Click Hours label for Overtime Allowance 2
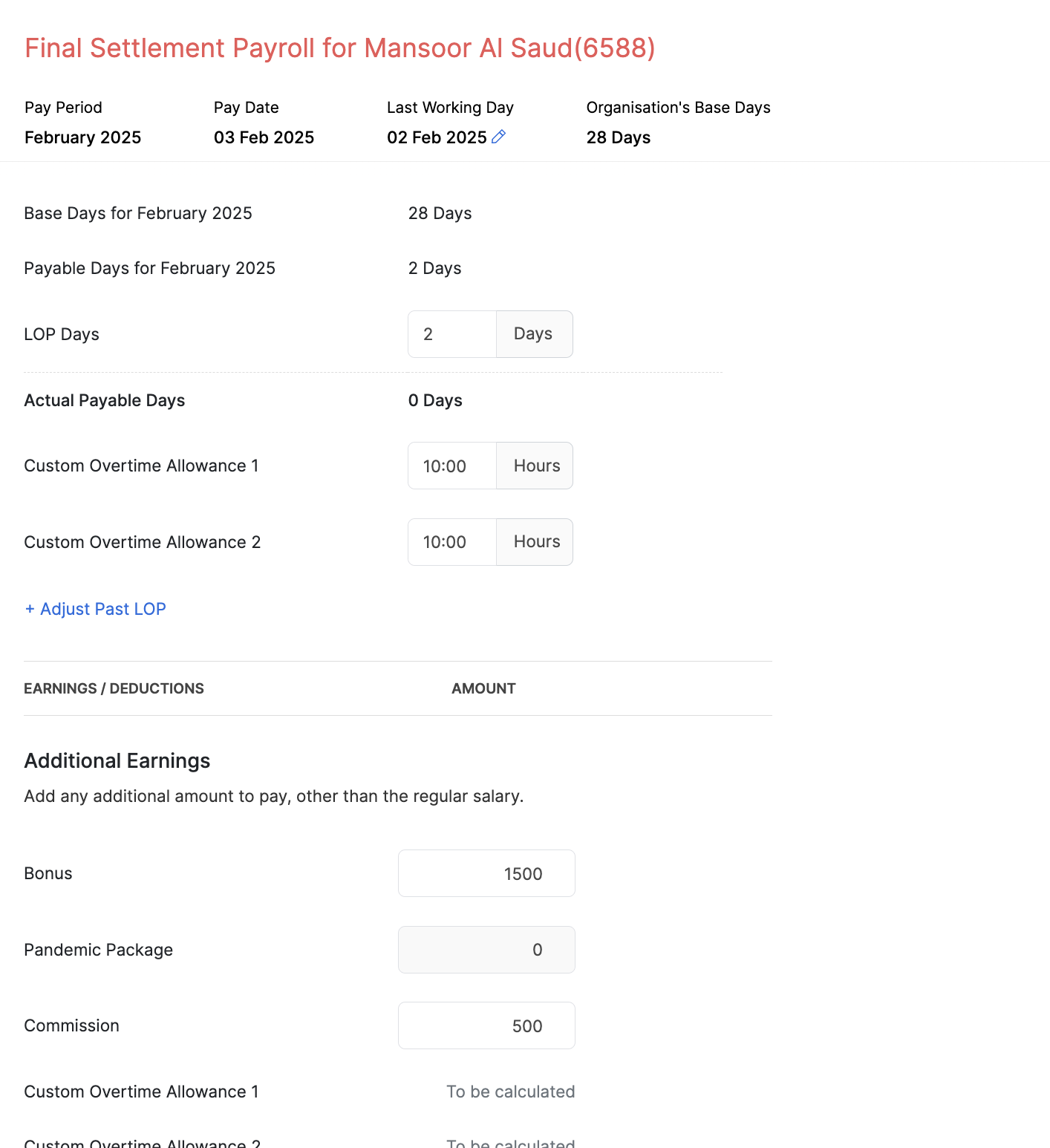Image resolution: width=1050 pixels, height=1148 pixels. [x=536, y=542]
